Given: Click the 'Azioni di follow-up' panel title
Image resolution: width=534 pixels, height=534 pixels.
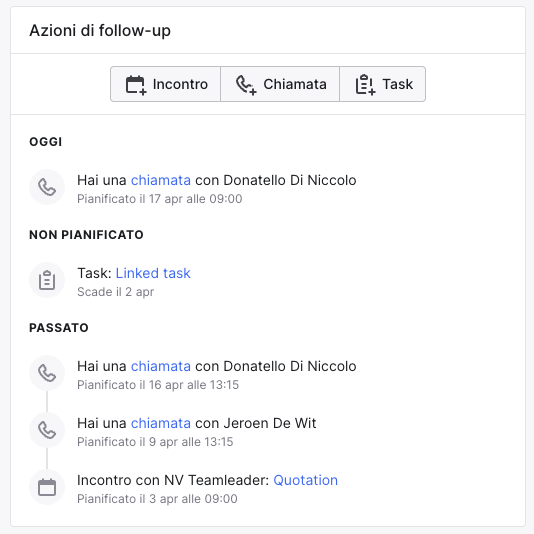Looking at the screenshot, I should pyautogui.click(x=100, y=30).
